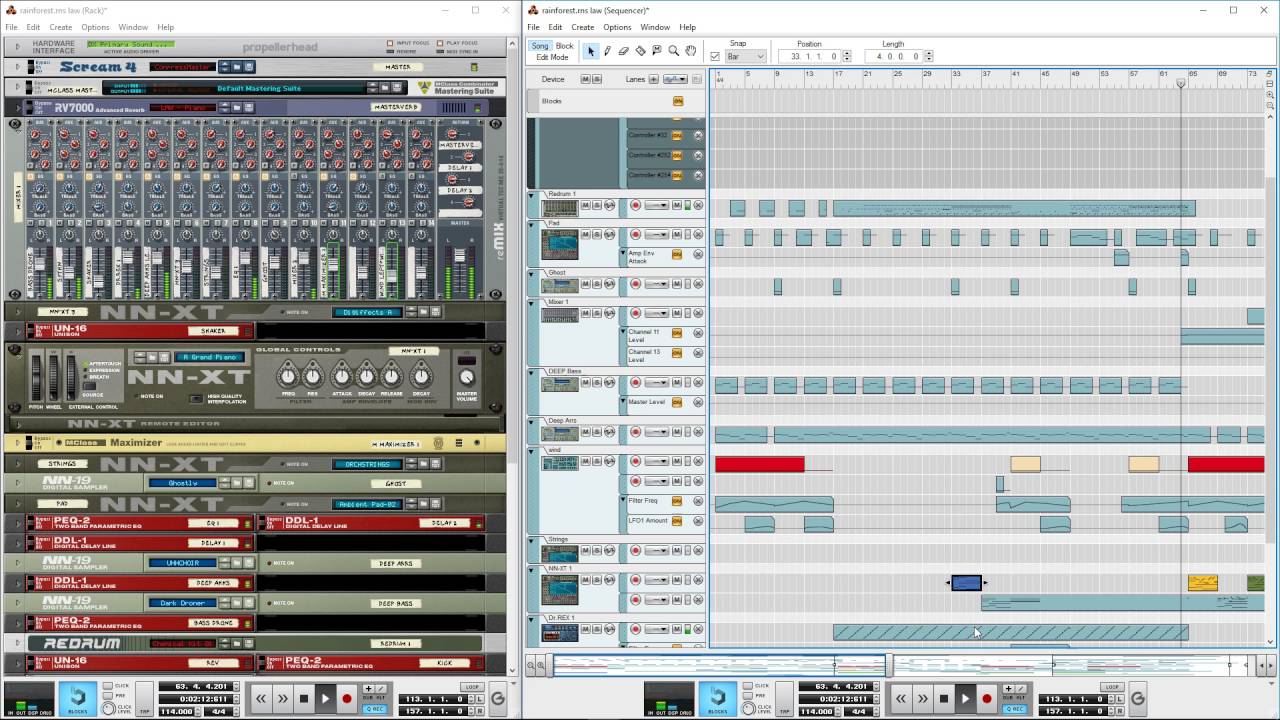Collapse the Ghost track
This screenshot has width=1280, height=720.
[x=532, y=273]
